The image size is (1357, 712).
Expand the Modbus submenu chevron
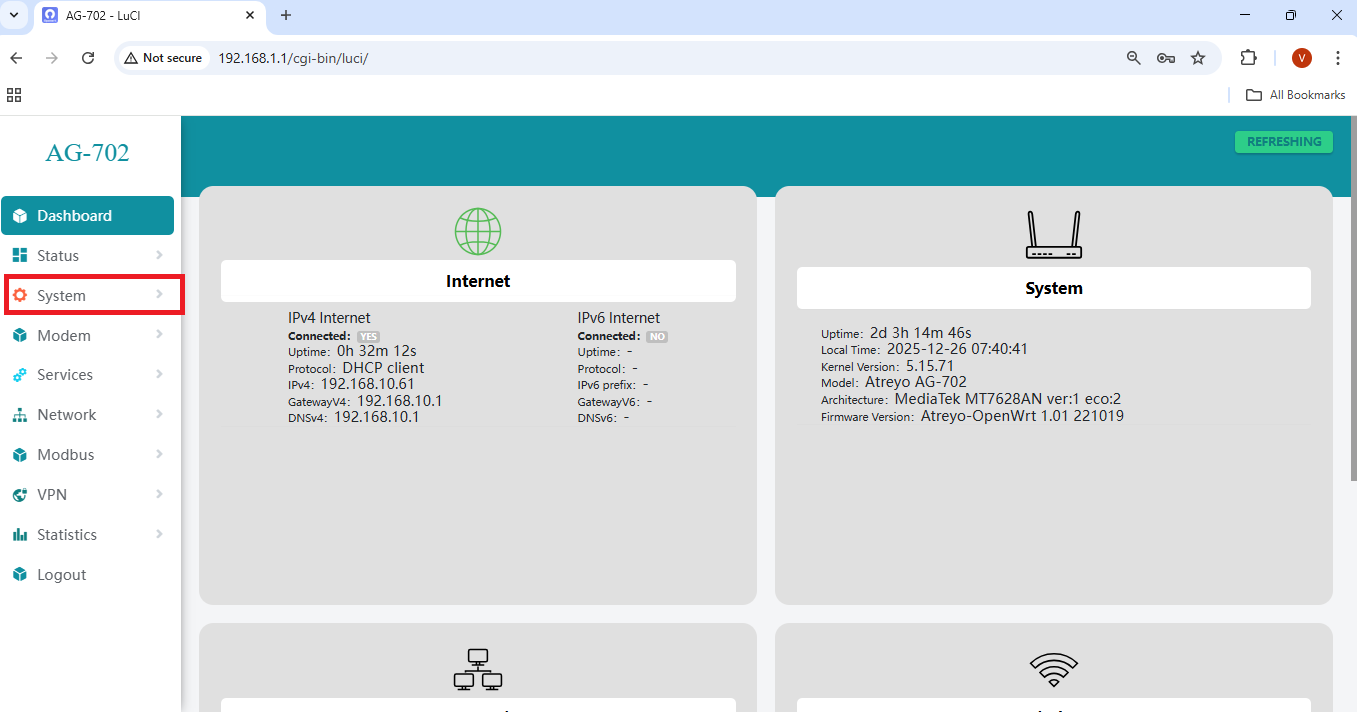[x=159, y=454]
